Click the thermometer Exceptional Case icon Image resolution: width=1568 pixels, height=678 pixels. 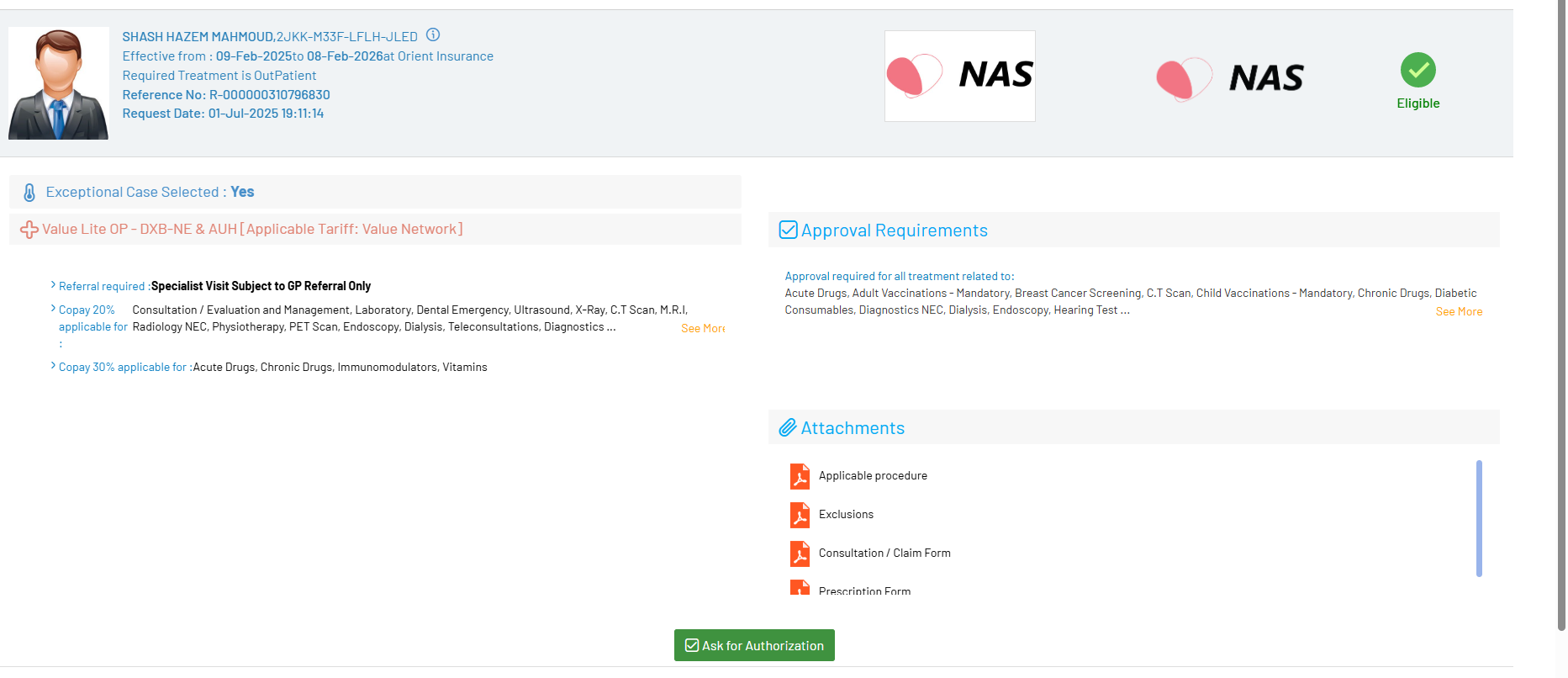29,193
